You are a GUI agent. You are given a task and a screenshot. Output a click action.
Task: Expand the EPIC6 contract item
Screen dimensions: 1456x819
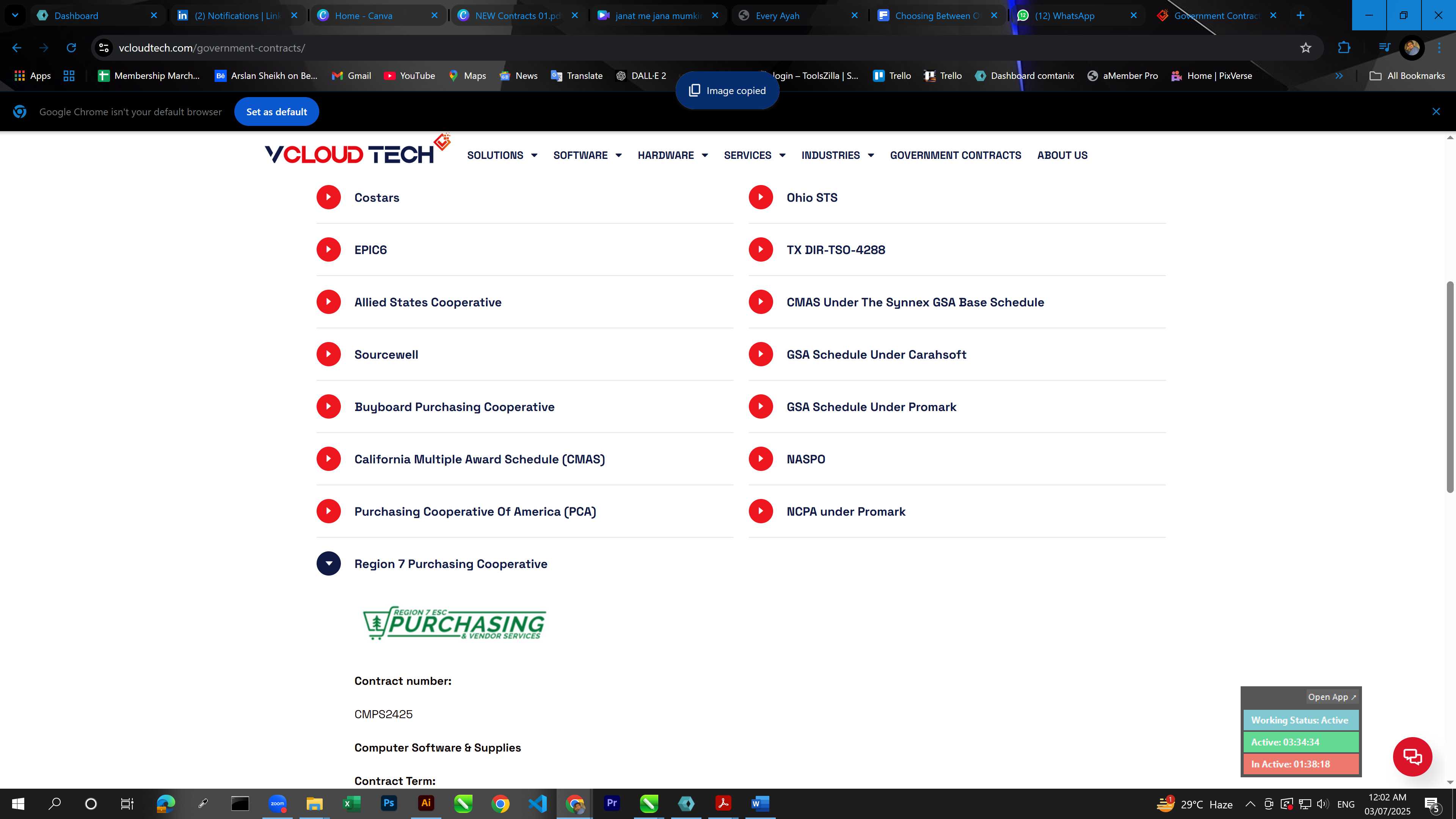(x=328, y=249)
